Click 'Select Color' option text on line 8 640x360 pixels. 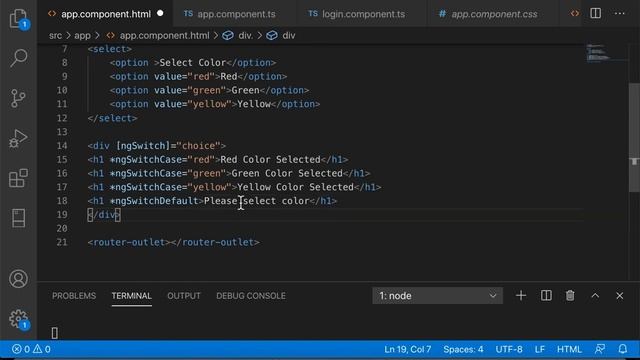click(x=193, y=62)
